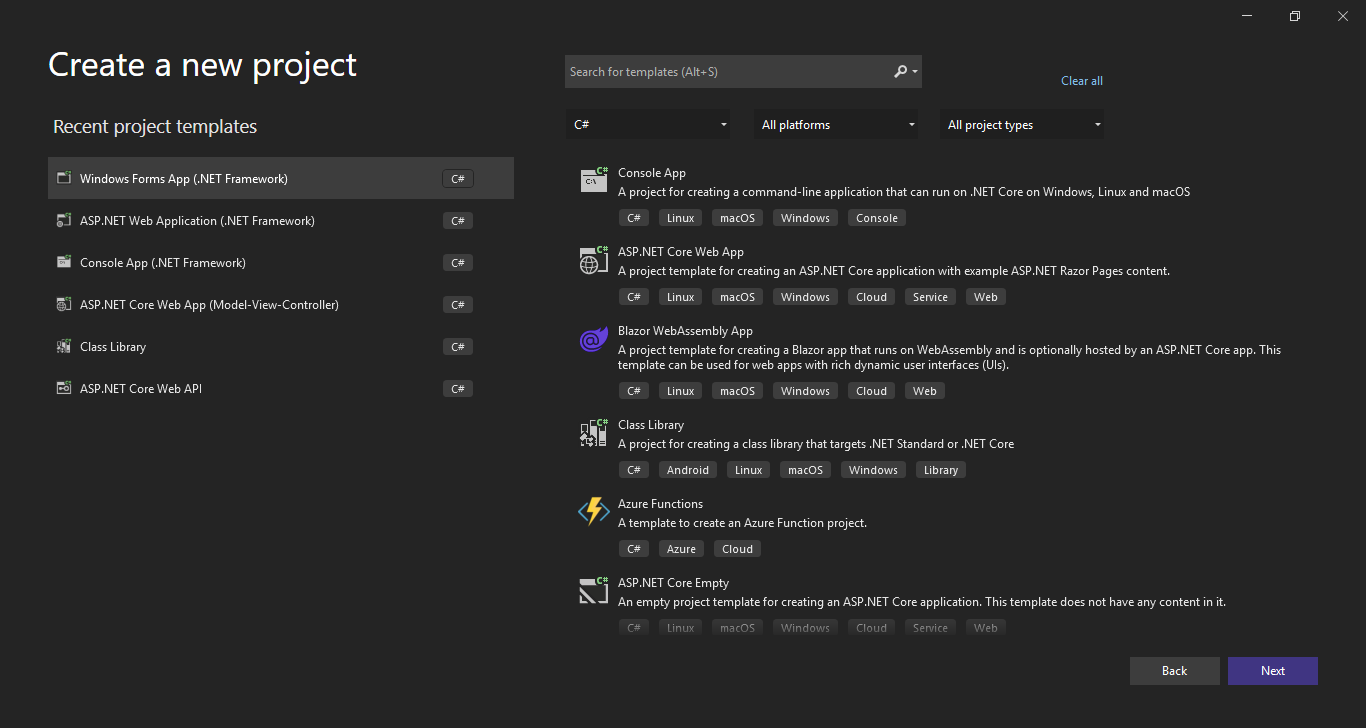
Task: Select ASP.NET Core Web App (Model-View-Controller) recent template
Action: pos(281,304)
